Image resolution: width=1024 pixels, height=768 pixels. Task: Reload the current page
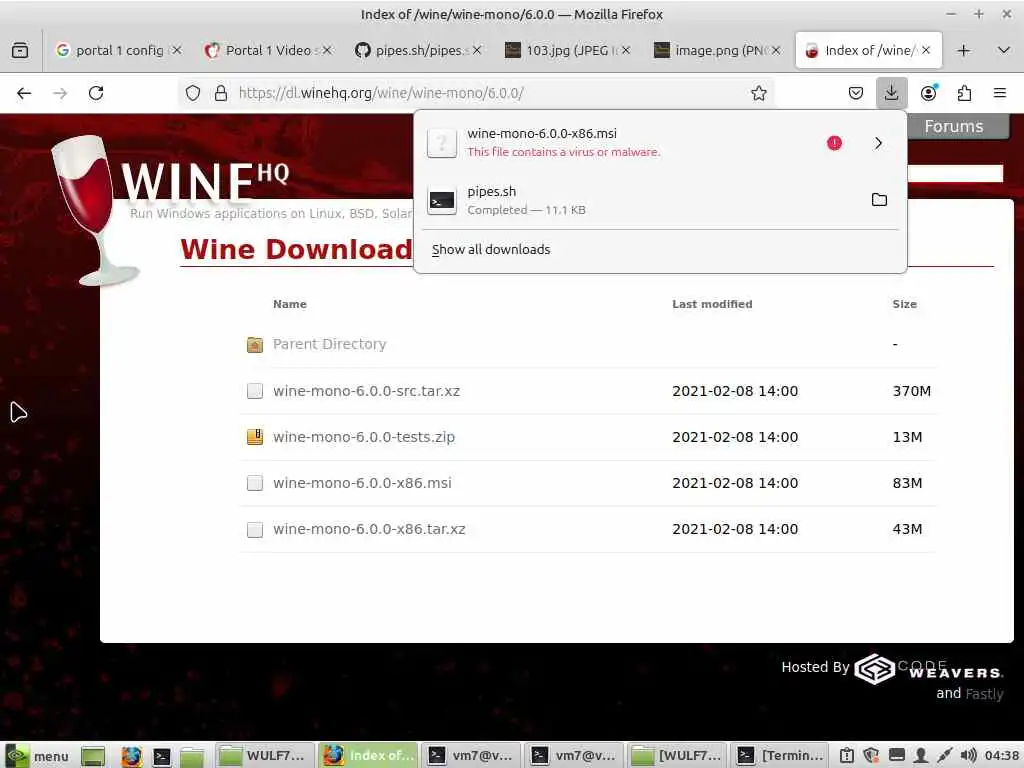pyautogui.click(x=96, y=93)
